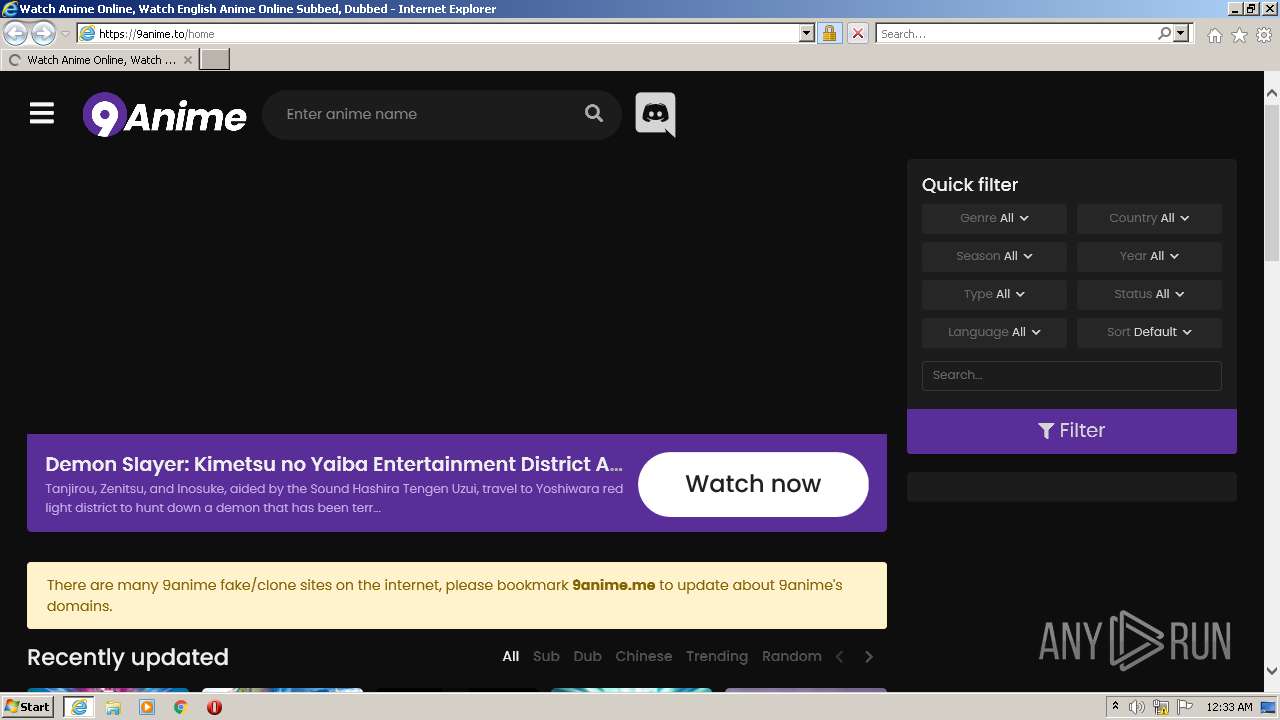1280x720 pixels.
Task: Click the Action Center flag icon
Action: pyautogui.click(x=1185, y=707)
